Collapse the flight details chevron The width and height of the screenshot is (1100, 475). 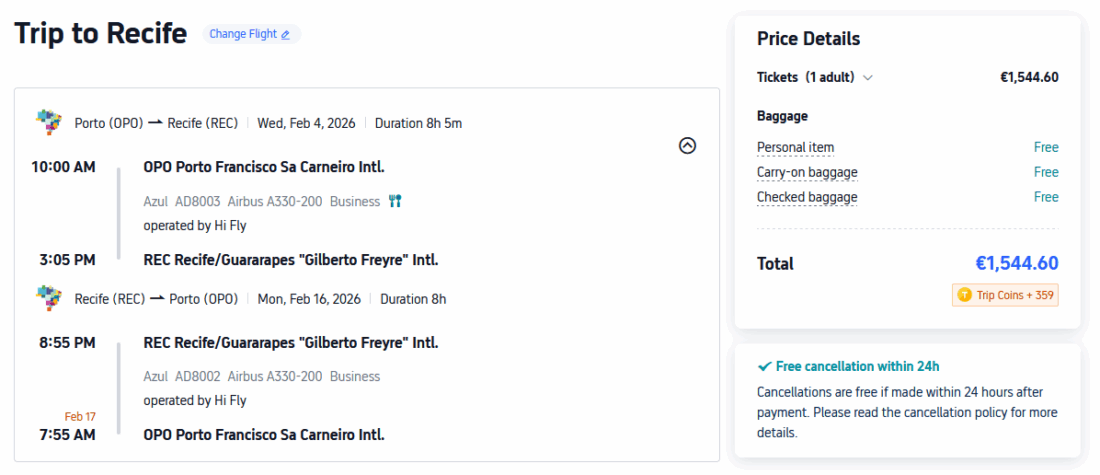687,145
